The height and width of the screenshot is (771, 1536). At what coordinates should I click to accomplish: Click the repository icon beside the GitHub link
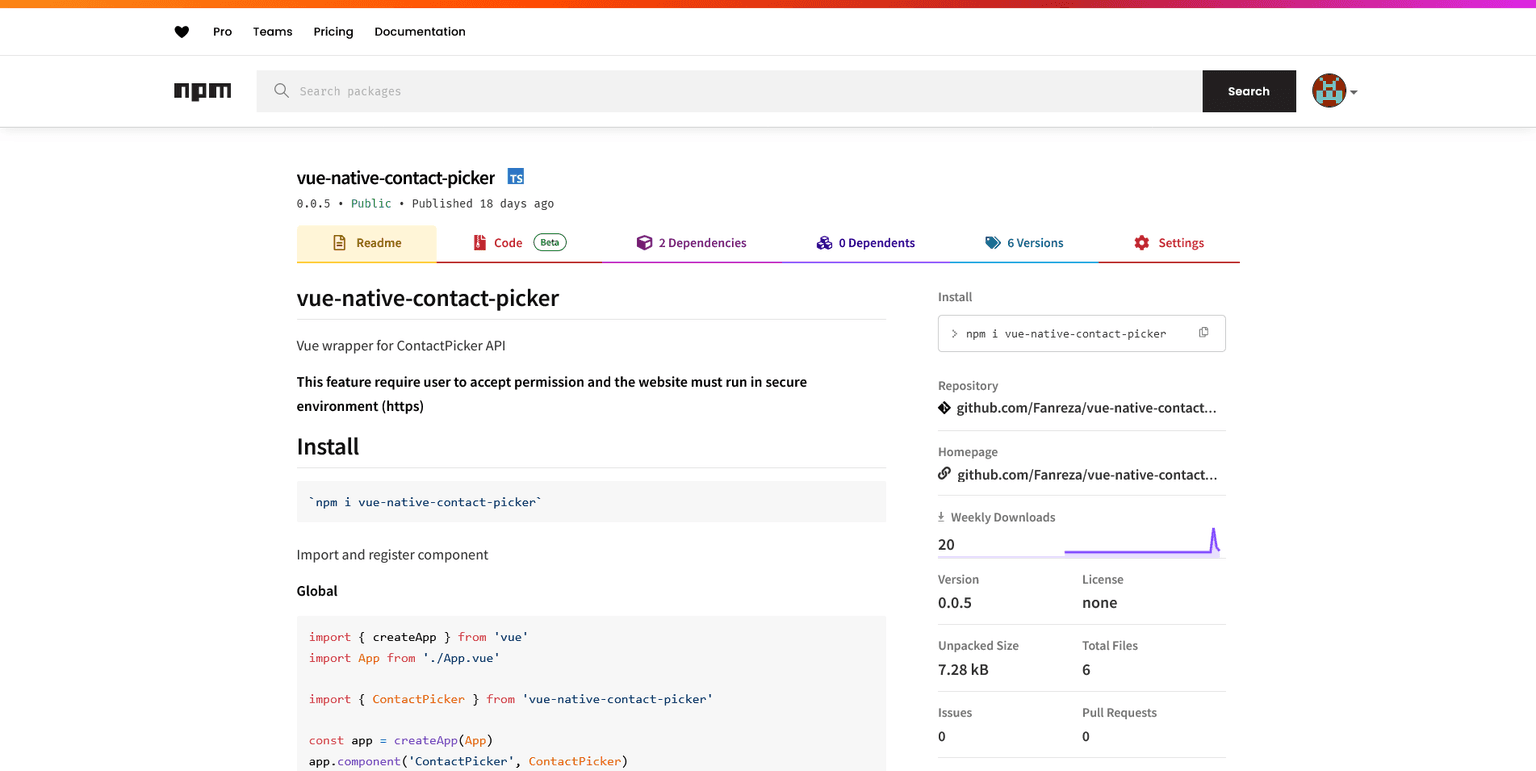point(944,407)
